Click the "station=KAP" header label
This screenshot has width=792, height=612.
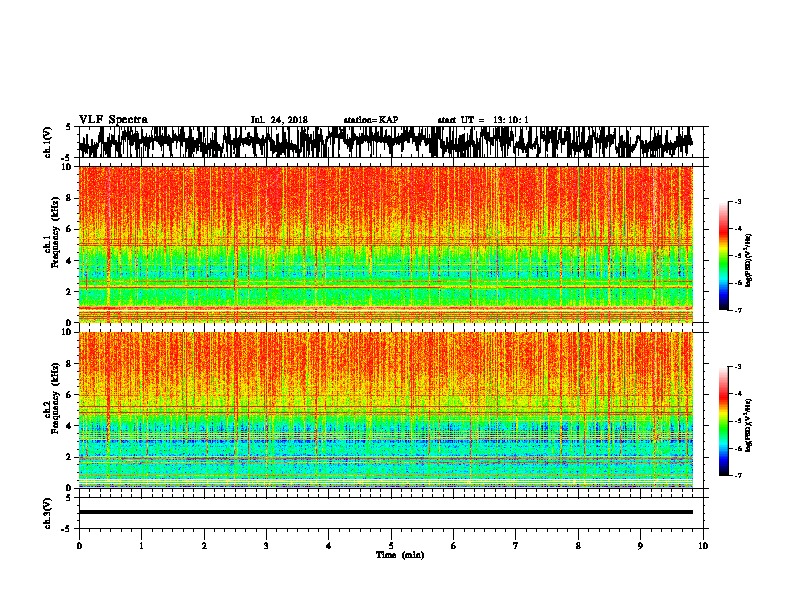tap(371, 120)
